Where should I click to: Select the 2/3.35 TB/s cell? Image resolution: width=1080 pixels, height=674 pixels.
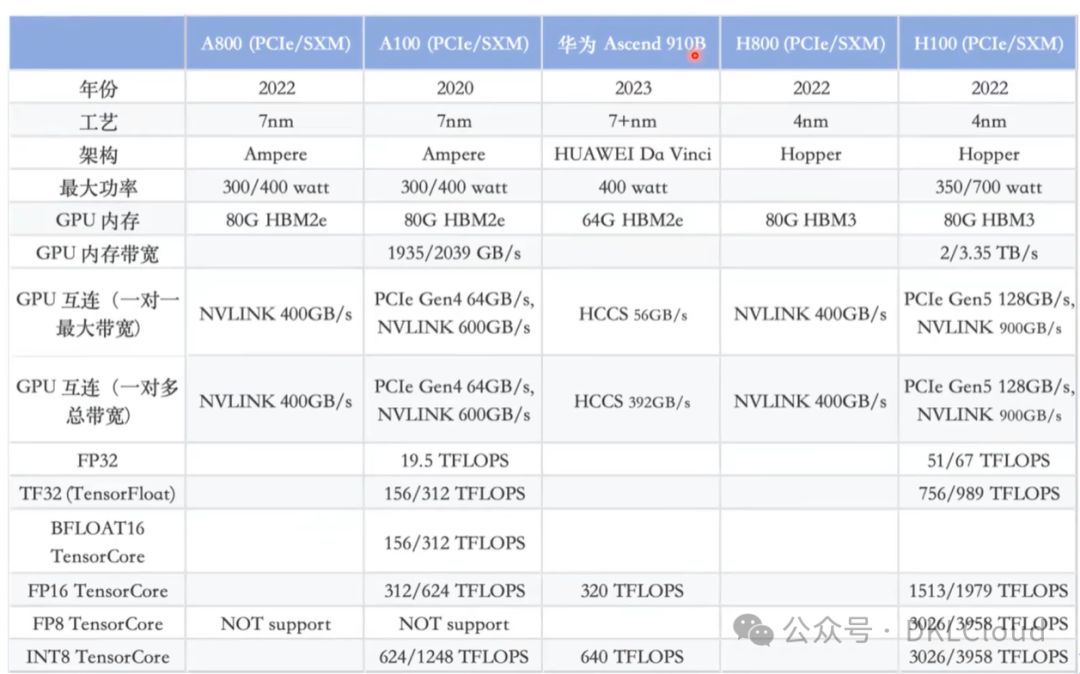pos(988,253)
